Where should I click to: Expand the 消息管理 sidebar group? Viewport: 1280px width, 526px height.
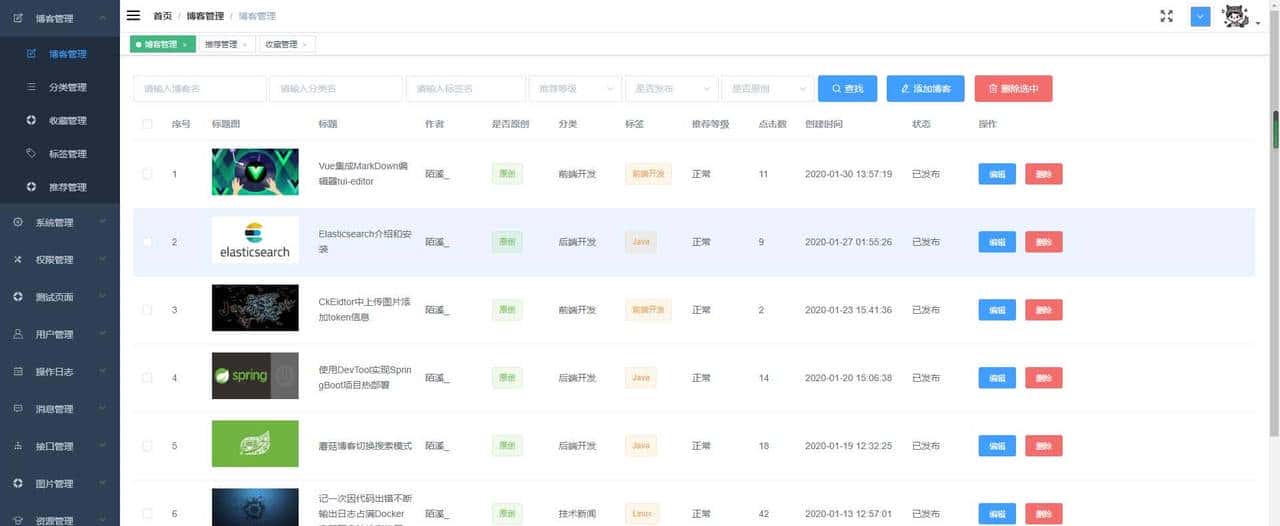pyautogui.click(x=60, y=409)
